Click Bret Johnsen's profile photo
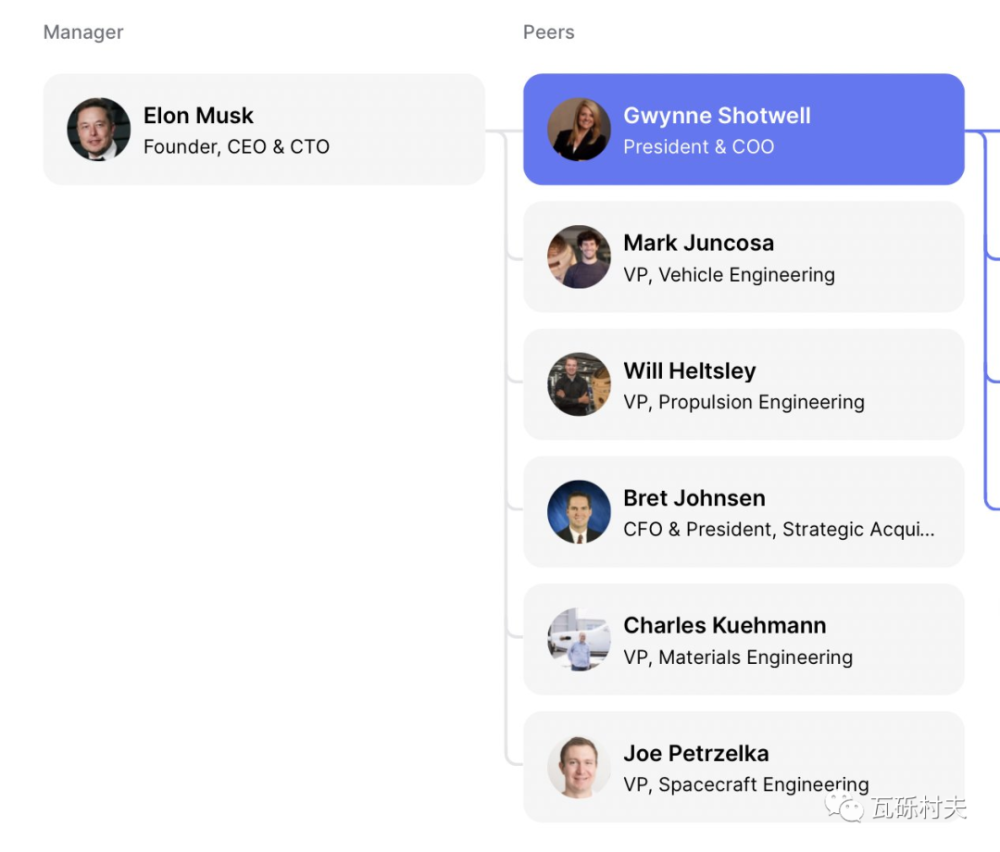The height and width of the screenshot is (852, 1000). coord(579,512)
